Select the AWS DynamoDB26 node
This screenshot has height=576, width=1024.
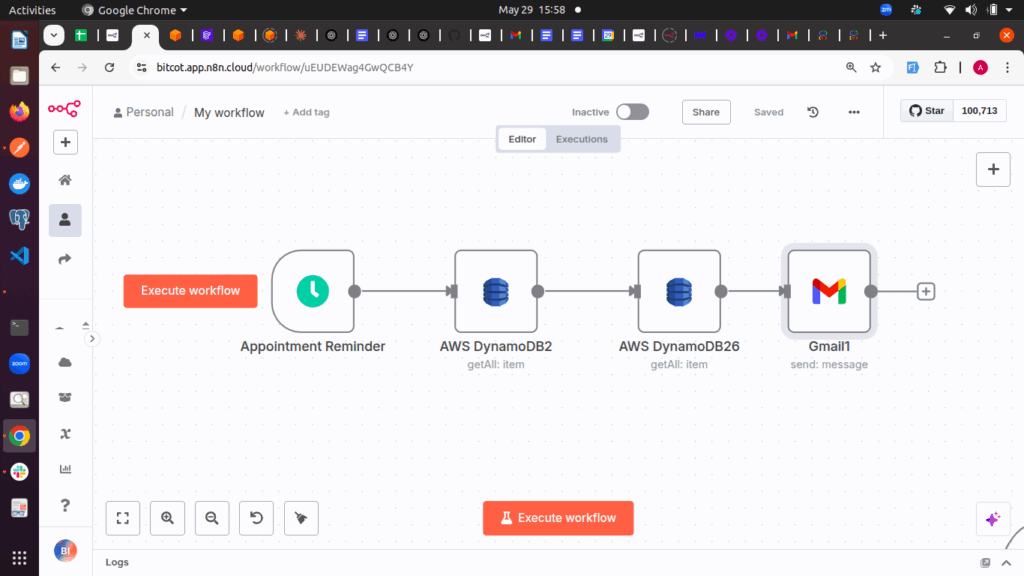click(x=679, y=291)
